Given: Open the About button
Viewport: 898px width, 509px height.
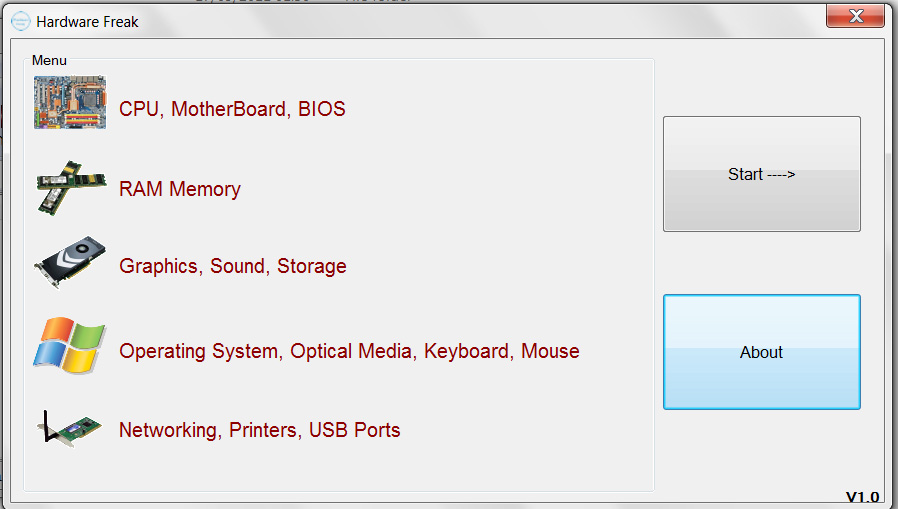Looking at the screenshot, I should point(762,352).
